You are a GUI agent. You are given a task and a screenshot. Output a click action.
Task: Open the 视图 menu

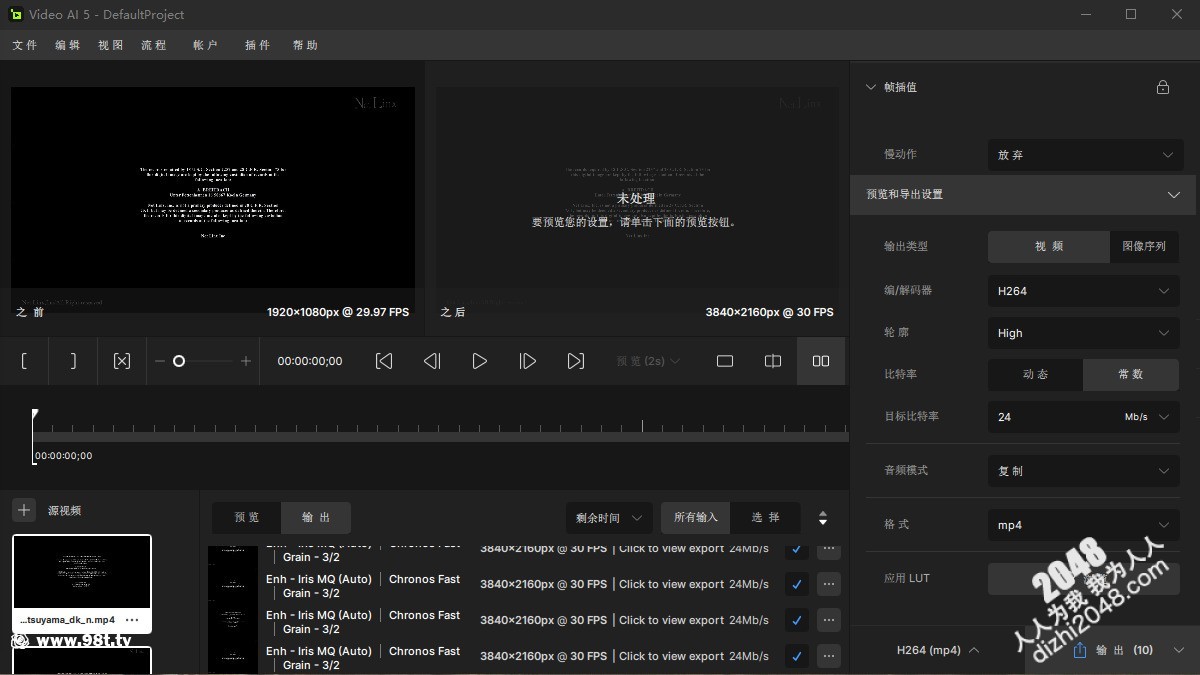click(x=111, y=45)
